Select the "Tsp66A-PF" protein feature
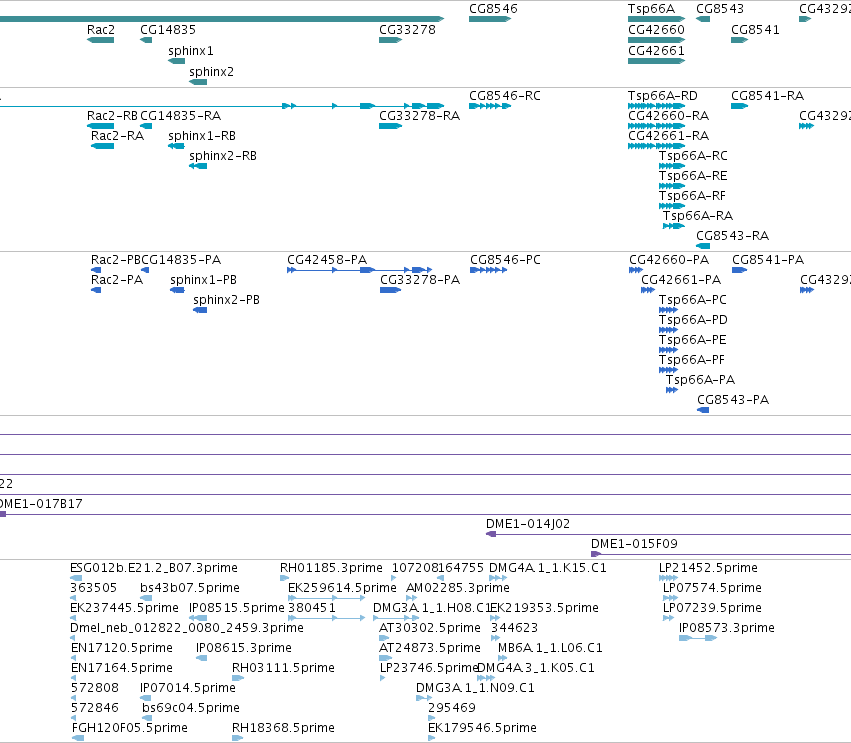851x743 pixels. (691, 361)
